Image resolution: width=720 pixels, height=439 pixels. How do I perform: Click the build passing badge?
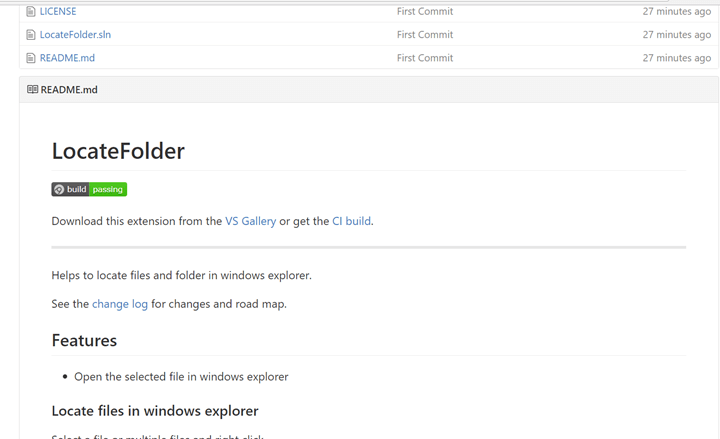click(89, 189)
